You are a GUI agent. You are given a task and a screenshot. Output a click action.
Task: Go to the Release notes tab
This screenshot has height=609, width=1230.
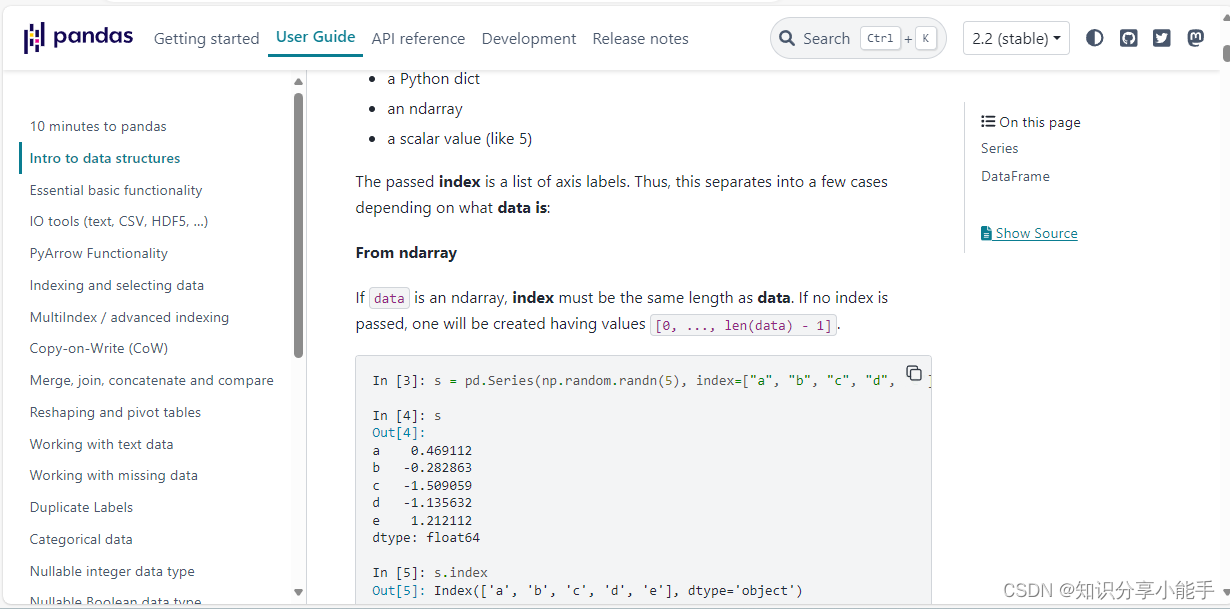[x=640, y=39]
